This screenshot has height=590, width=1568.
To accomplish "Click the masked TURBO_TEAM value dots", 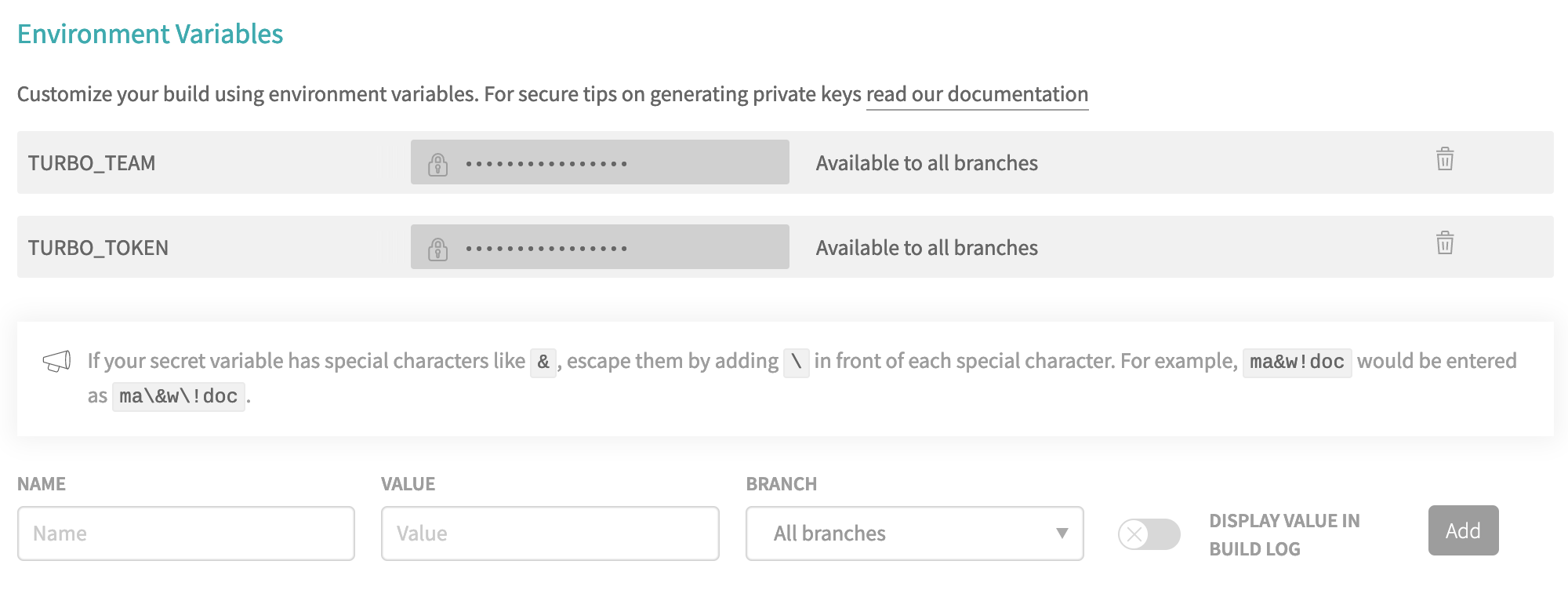I will tap(546, 164).
